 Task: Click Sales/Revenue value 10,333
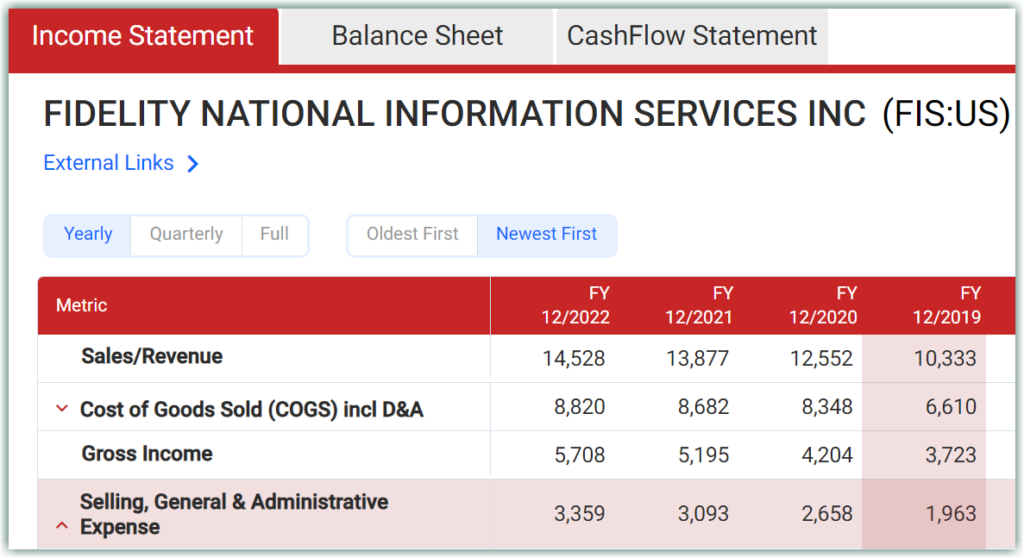945,359
